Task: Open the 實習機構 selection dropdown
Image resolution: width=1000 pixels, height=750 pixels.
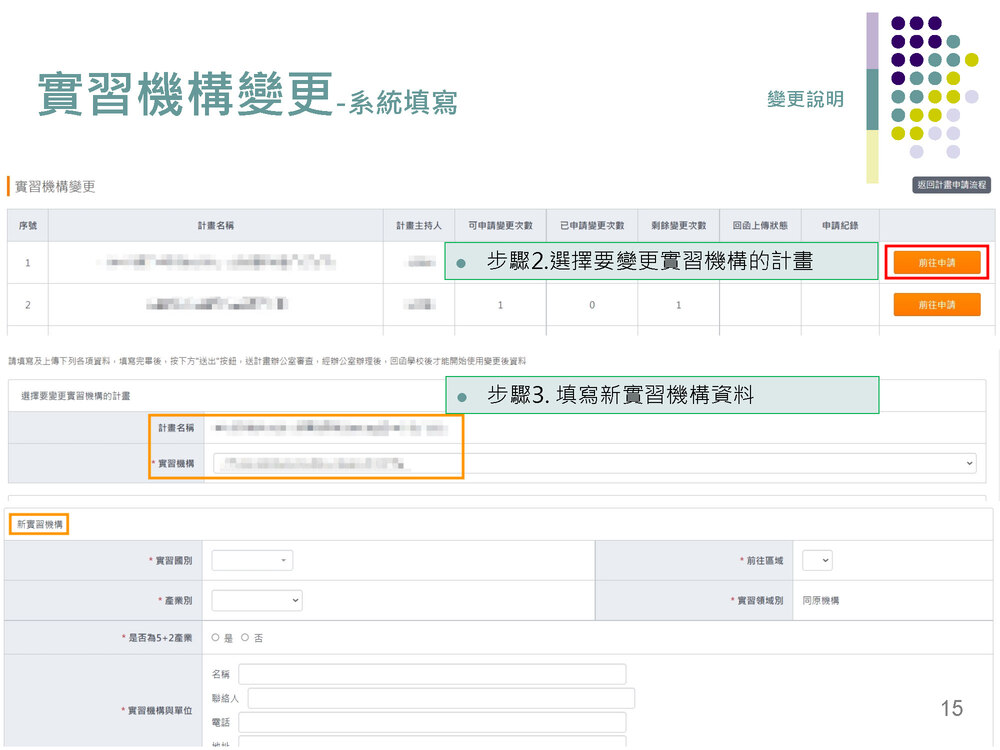Action: point(594,463)
